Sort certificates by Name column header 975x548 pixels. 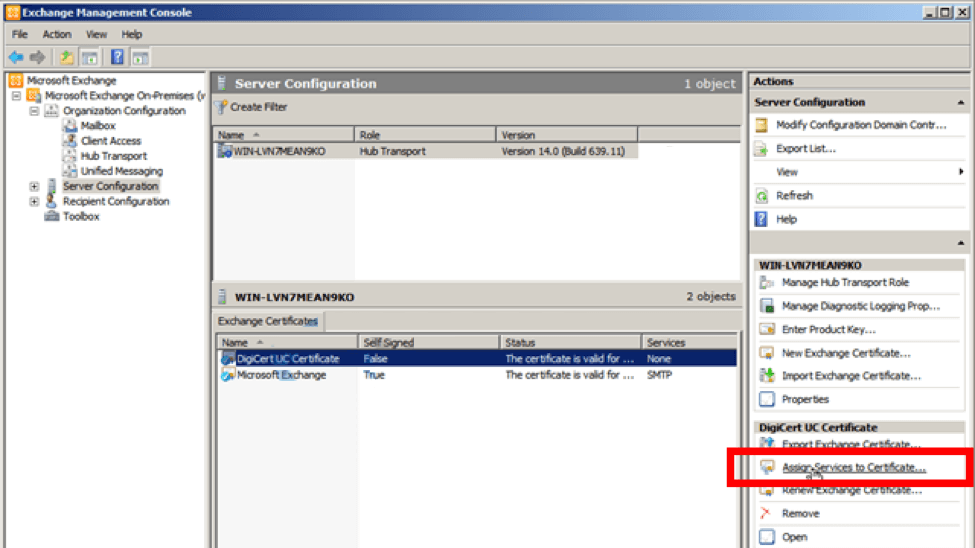(287, 343)
